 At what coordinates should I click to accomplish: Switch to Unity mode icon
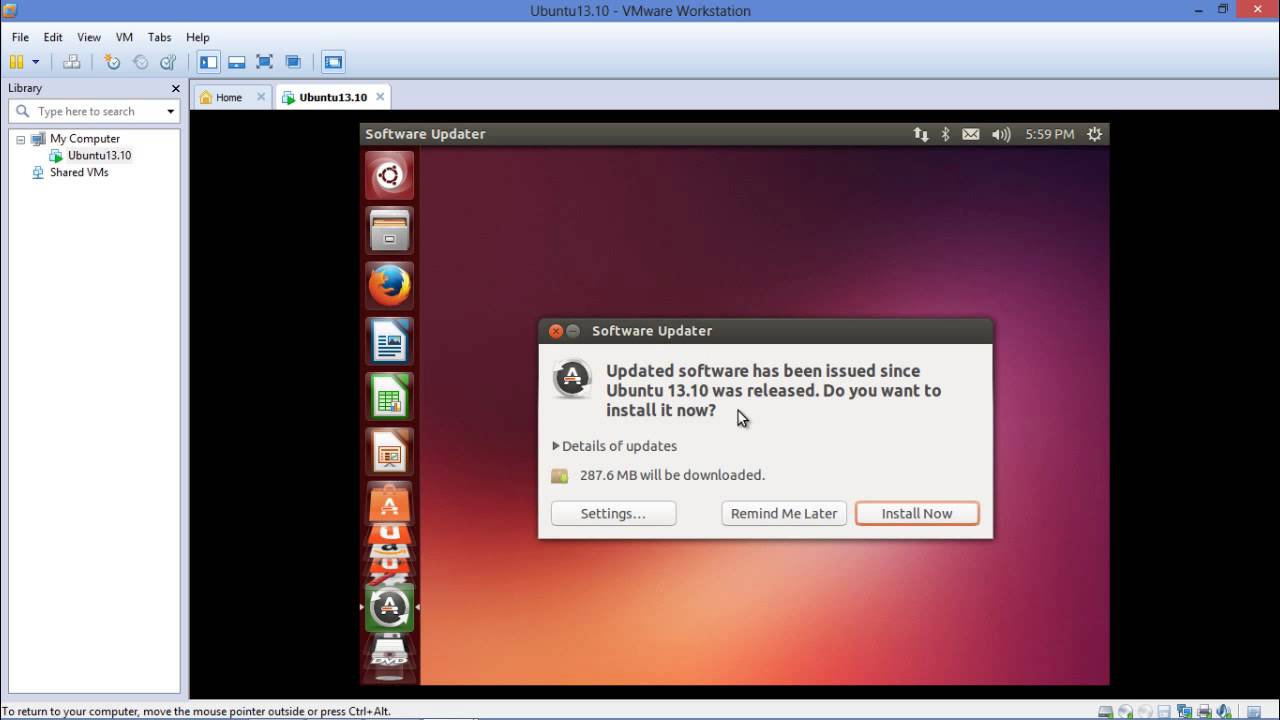pyautogui.click(x=293, y=62)
